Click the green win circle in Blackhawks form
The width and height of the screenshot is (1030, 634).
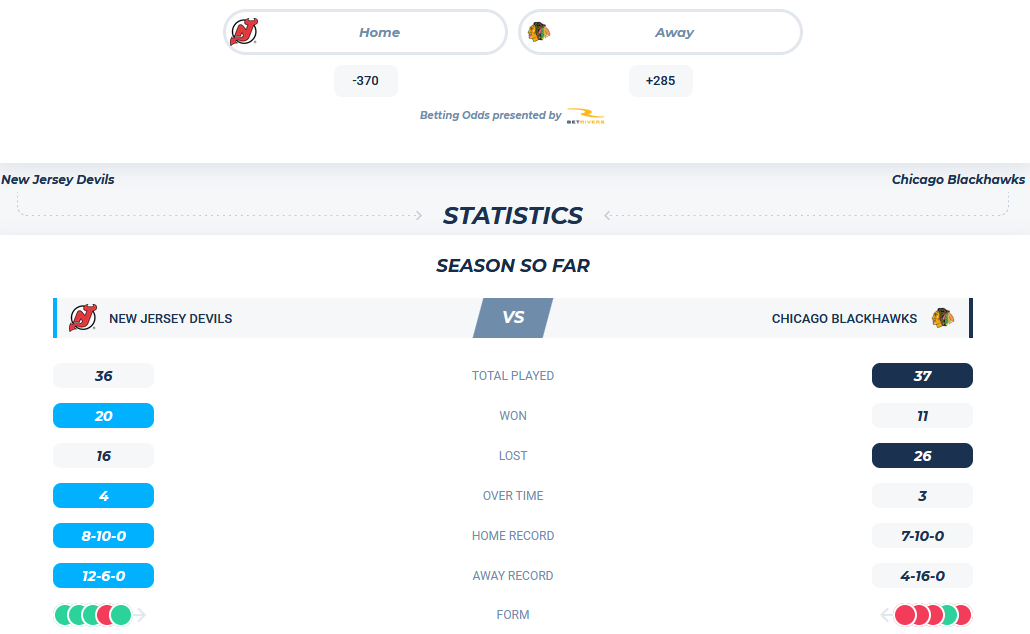click(x=949, y=615)
